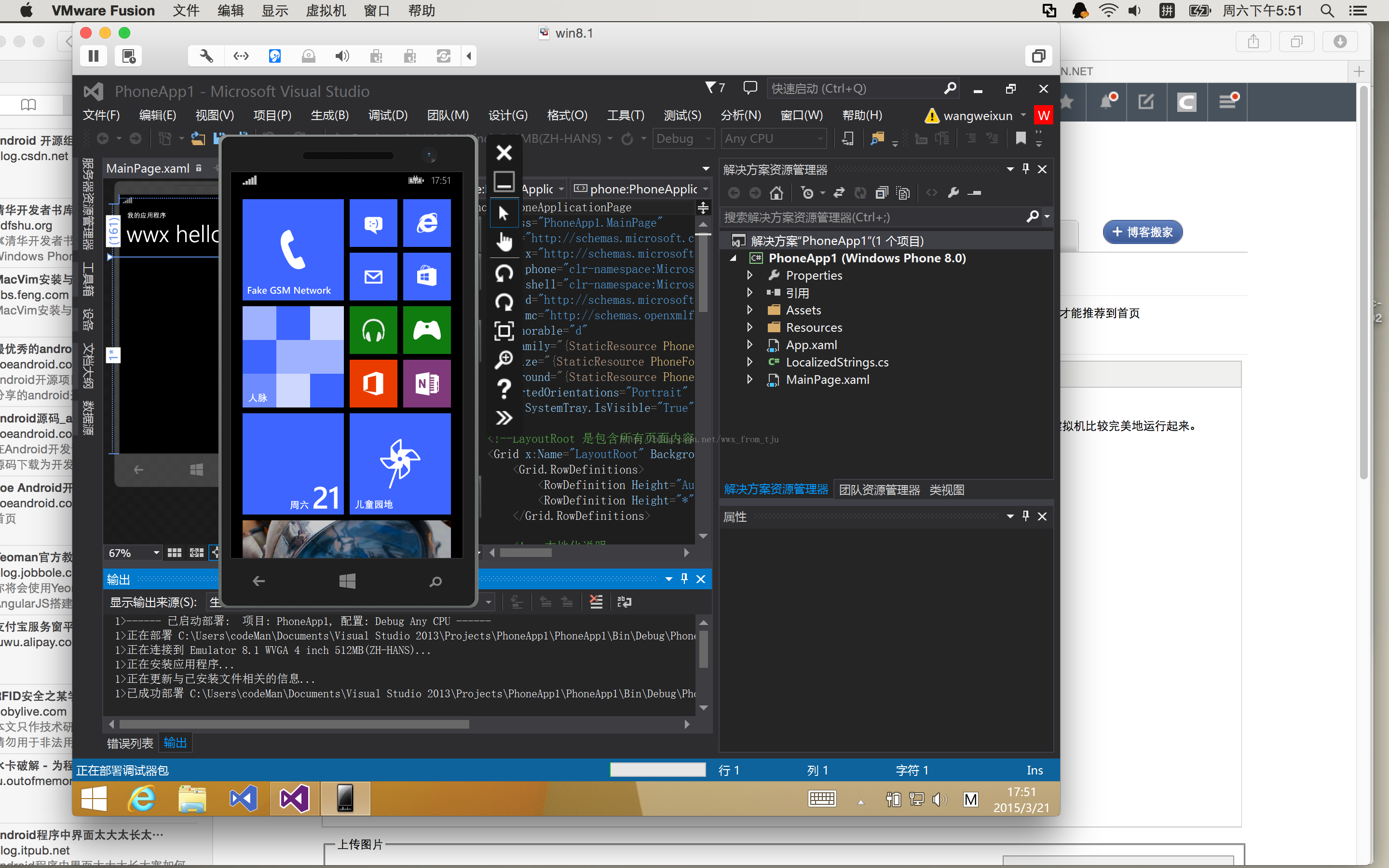Open emulator help question mark

504,389
